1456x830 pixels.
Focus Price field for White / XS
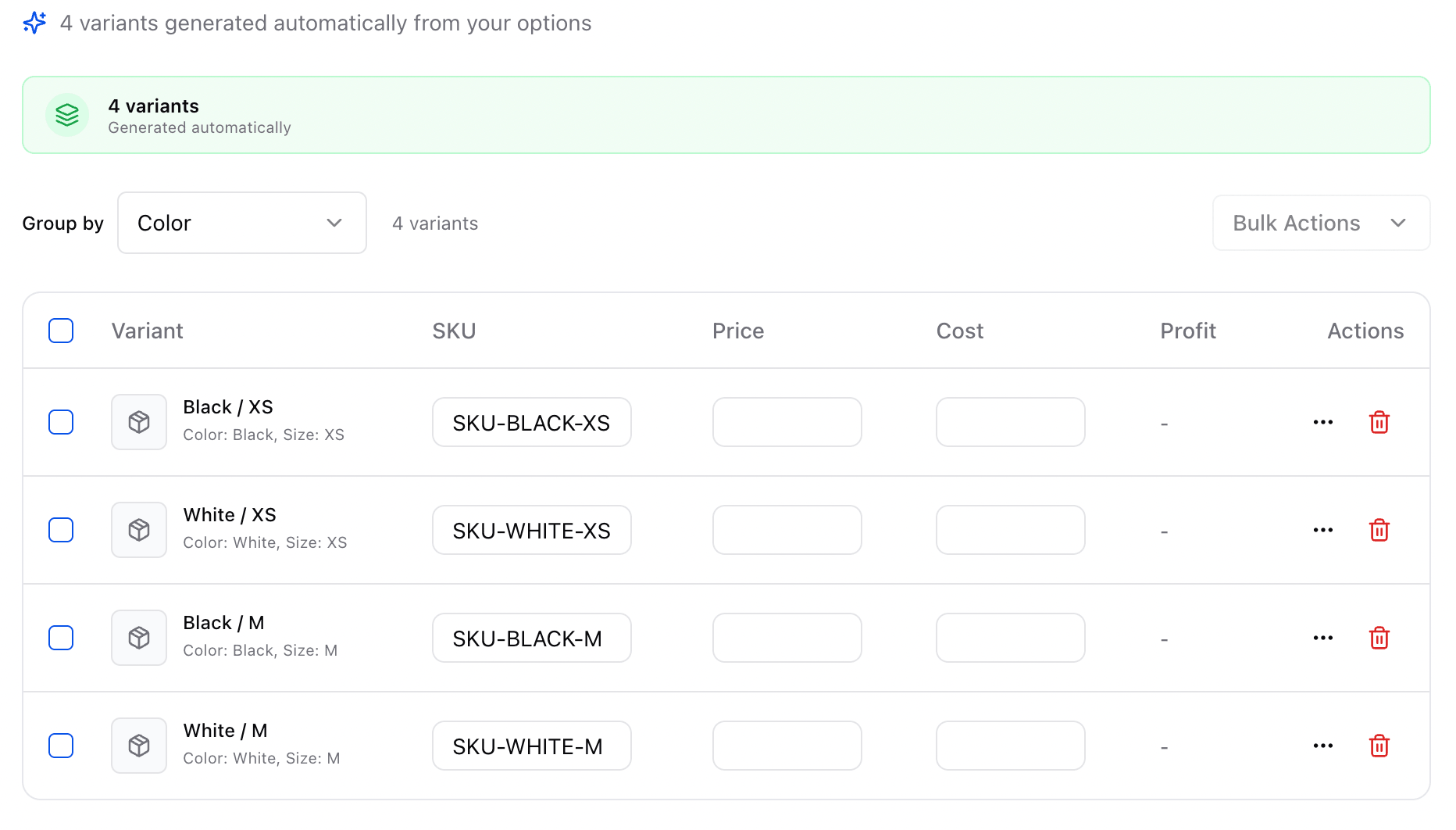(787, 530)
